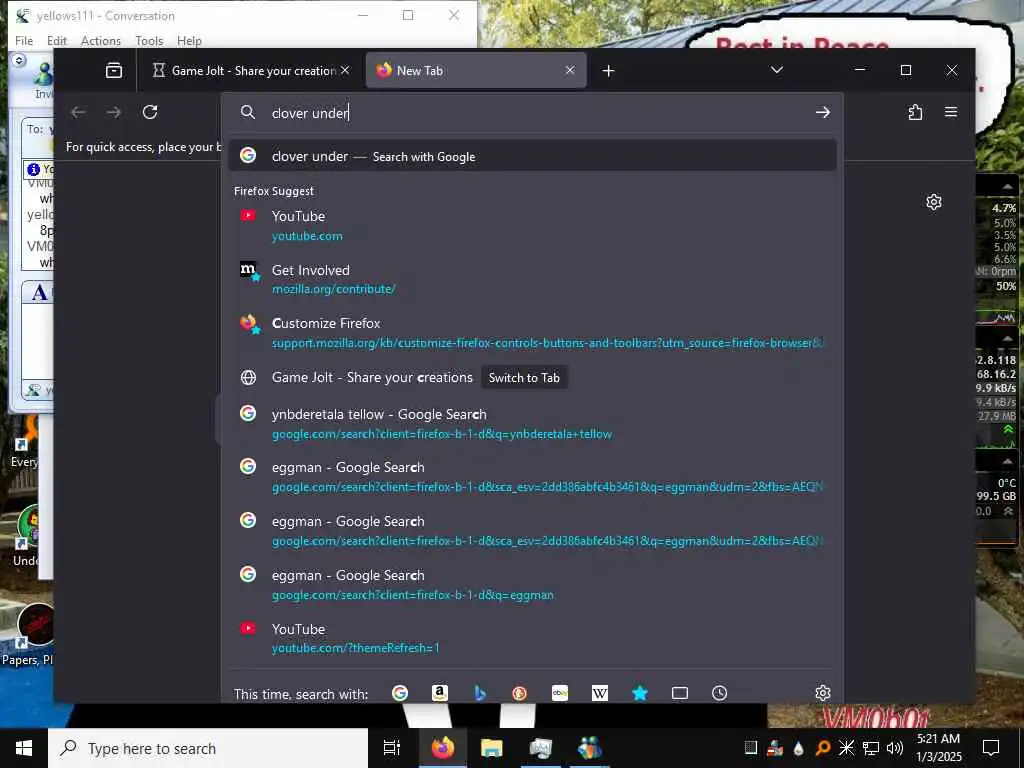
Task: Open the Get Involved mozilla.org suggestion
Action: pos(532,279)
